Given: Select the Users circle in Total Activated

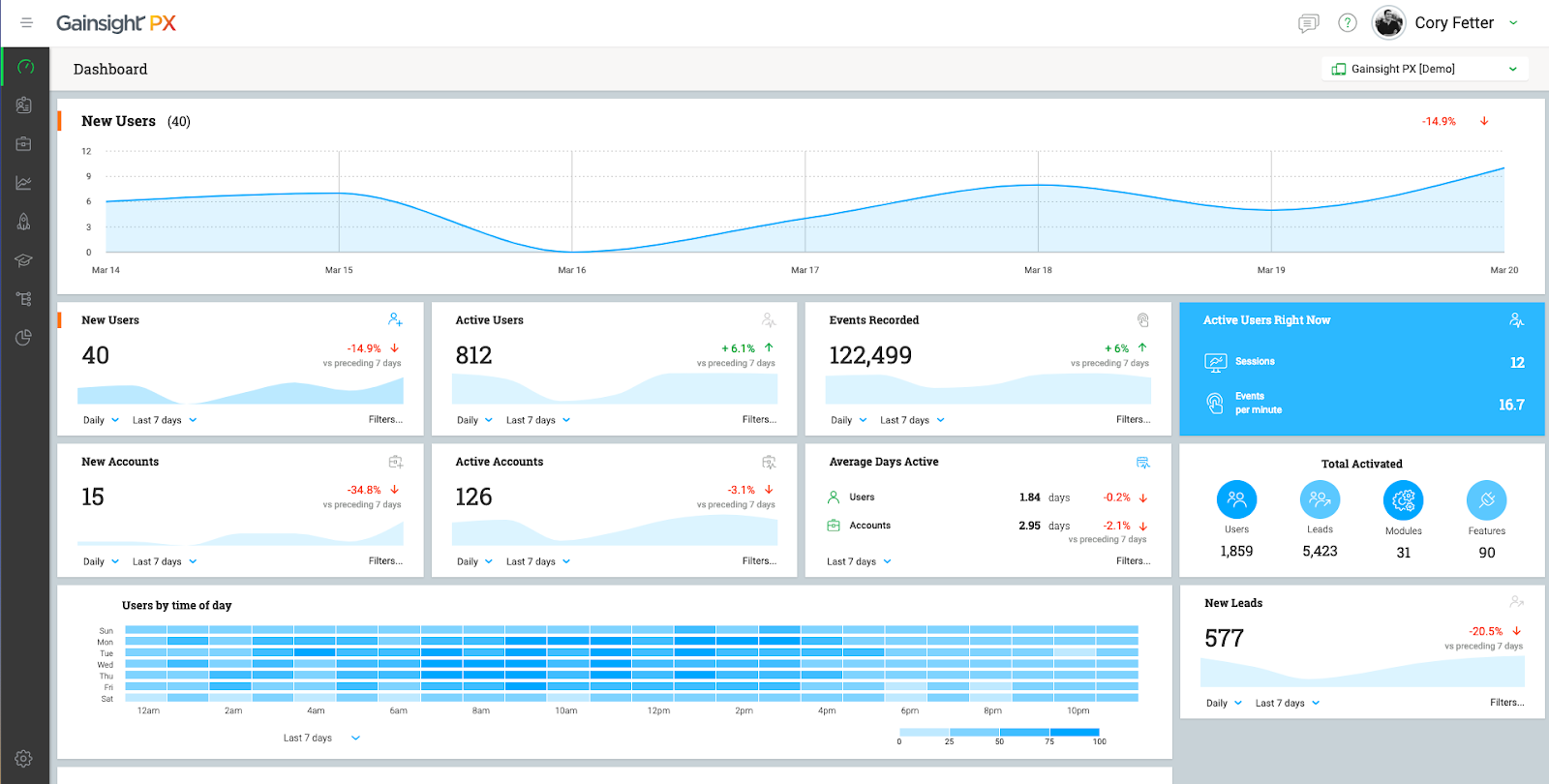Looking at the screenshot, I should pos(1236,500).
